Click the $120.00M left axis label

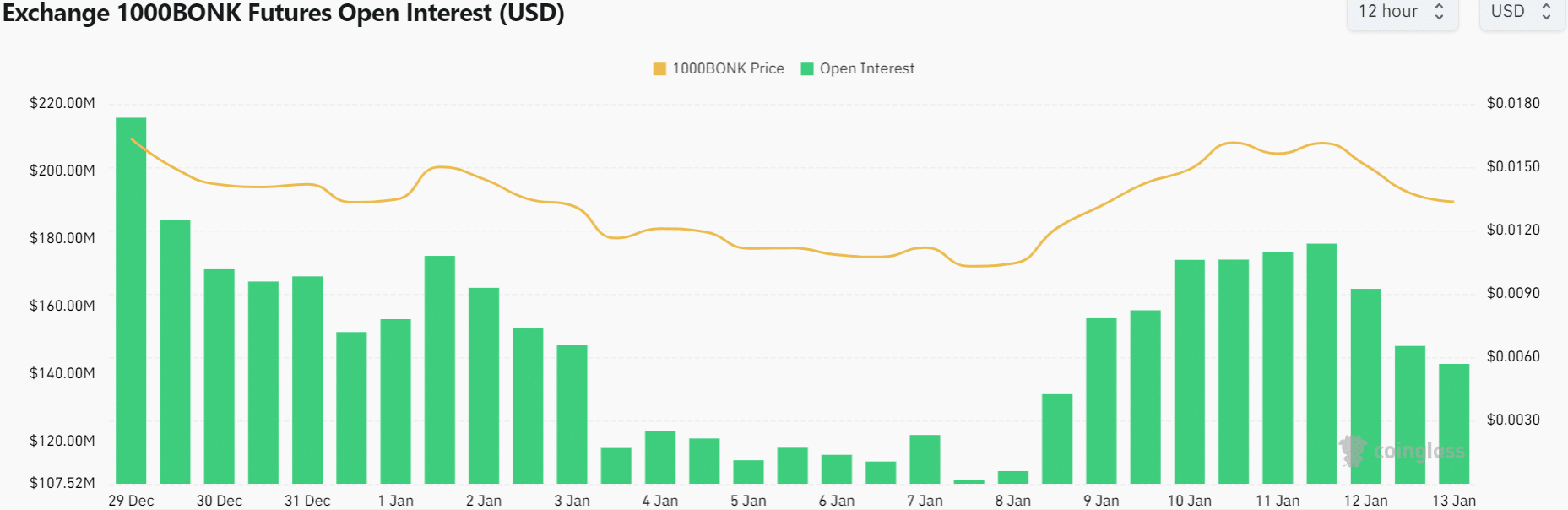pos(62,441)
